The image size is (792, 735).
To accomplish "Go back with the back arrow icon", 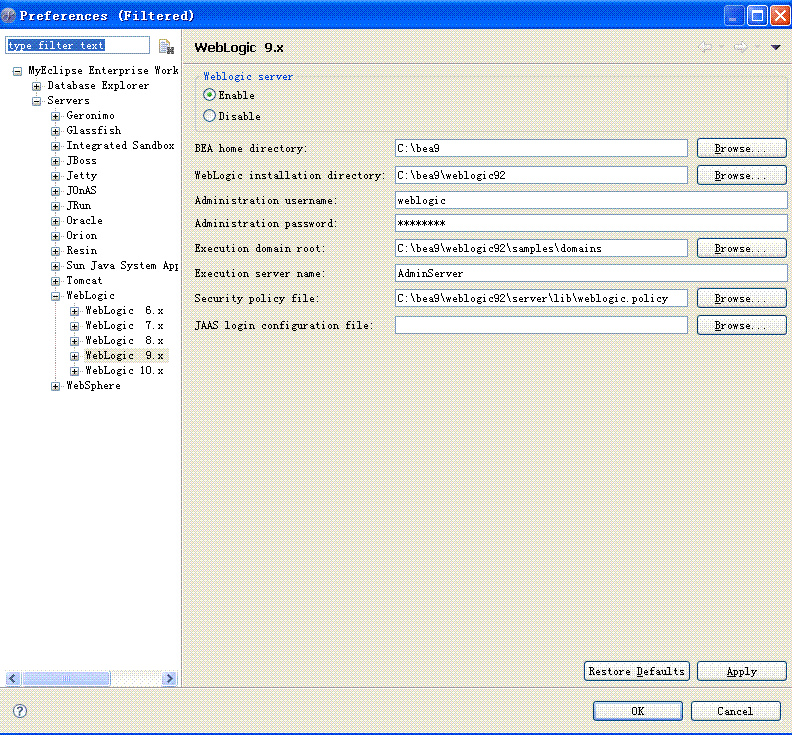I will 705,47.
